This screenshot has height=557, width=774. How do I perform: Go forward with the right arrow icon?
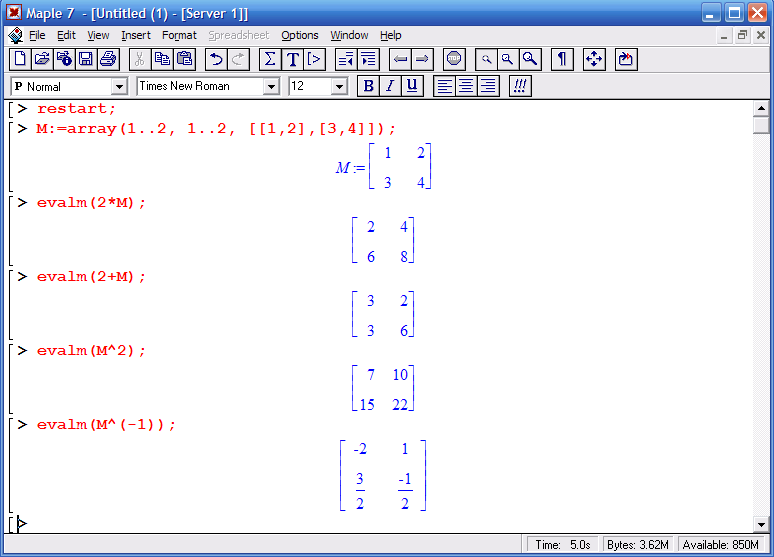click(x=422, y=59)
